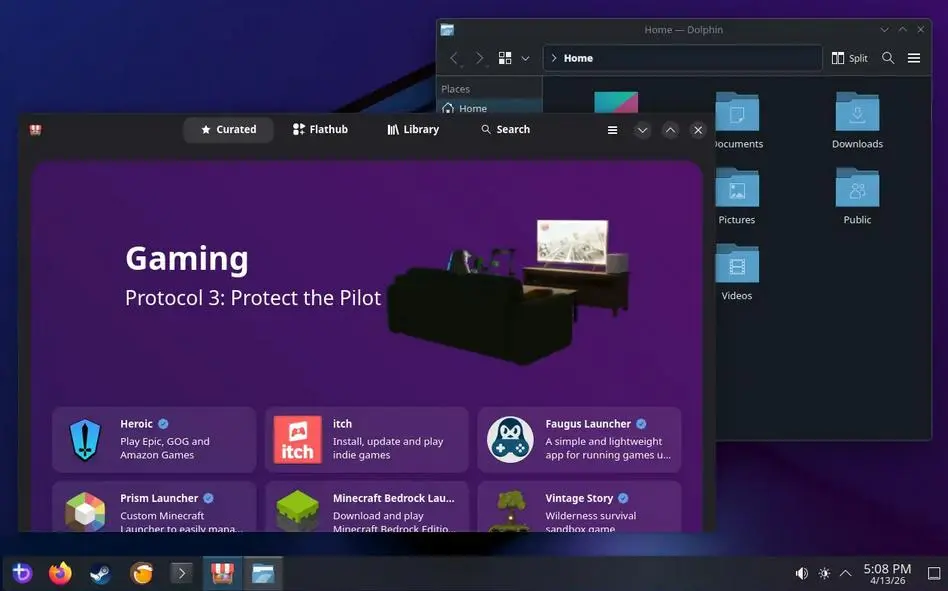
Task: Open the Heroic app card
Action: pos(154,439)
